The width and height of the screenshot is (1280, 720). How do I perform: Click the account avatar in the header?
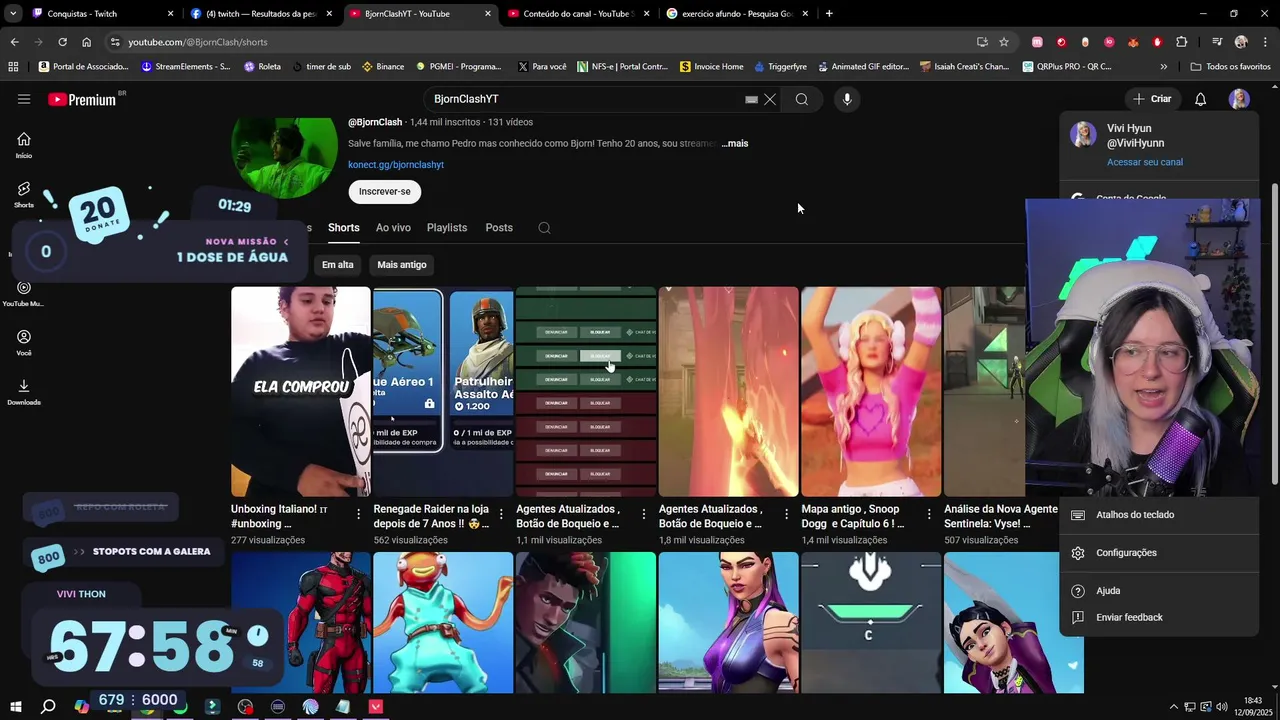(1239, 99)
